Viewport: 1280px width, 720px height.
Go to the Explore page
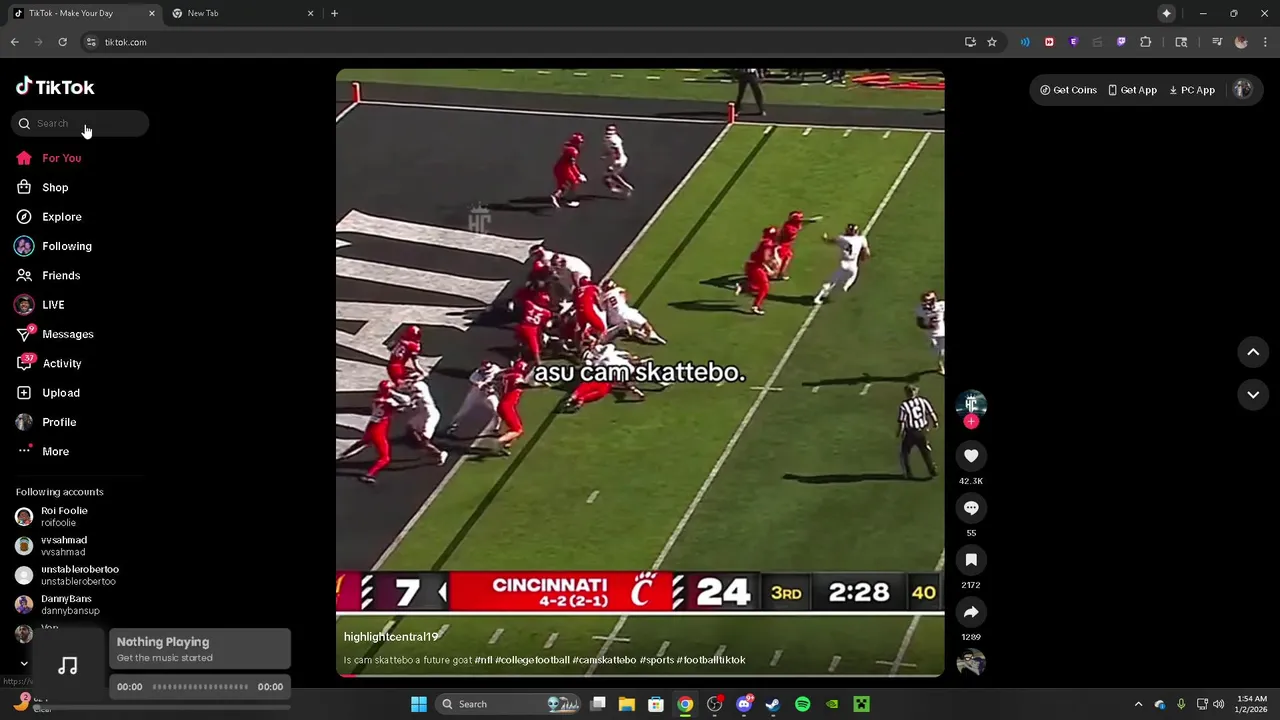coord(48,217)
